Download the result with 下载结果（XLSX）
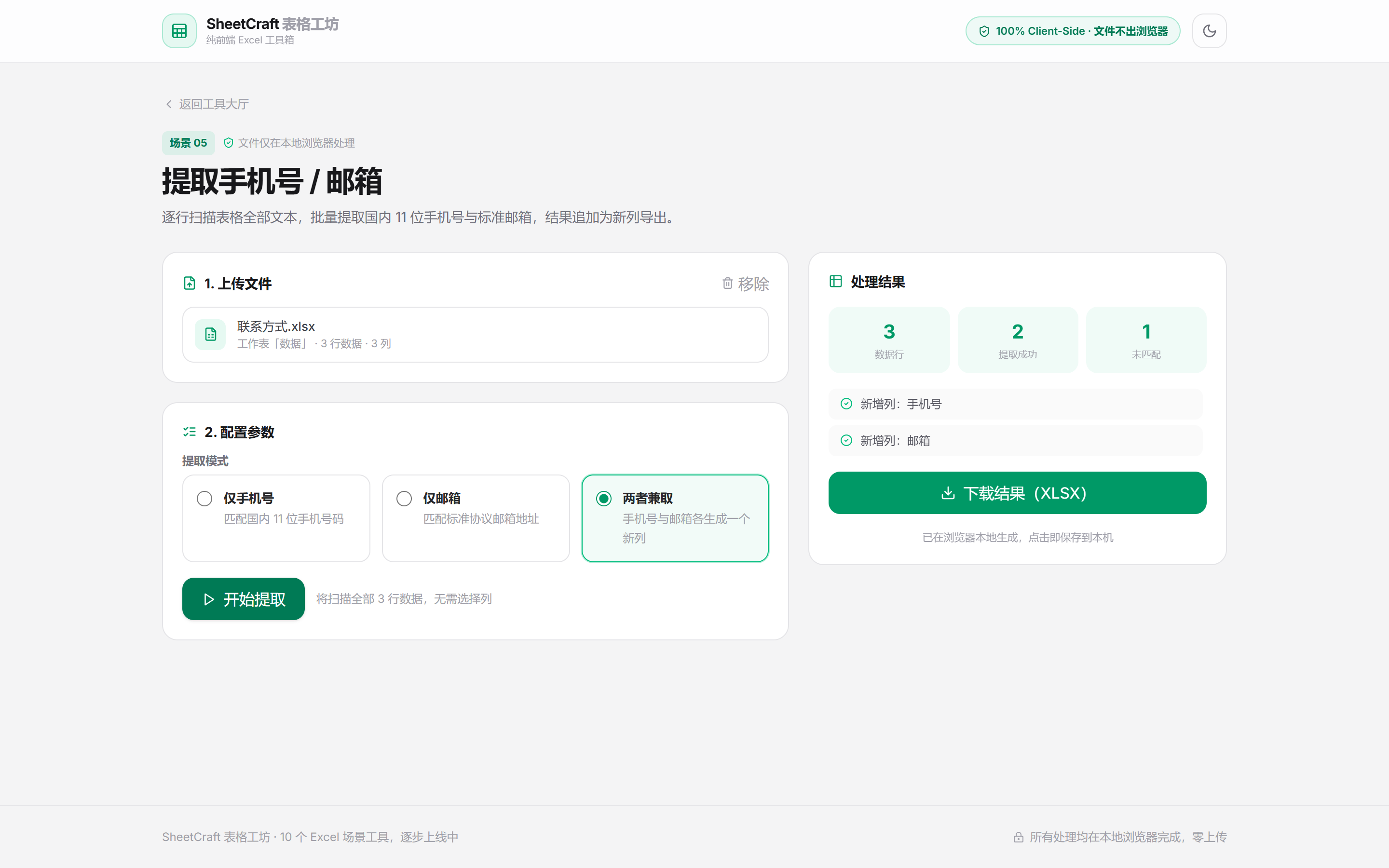The height and width of the screenshot is (868, 1389). coord(1017,492)
